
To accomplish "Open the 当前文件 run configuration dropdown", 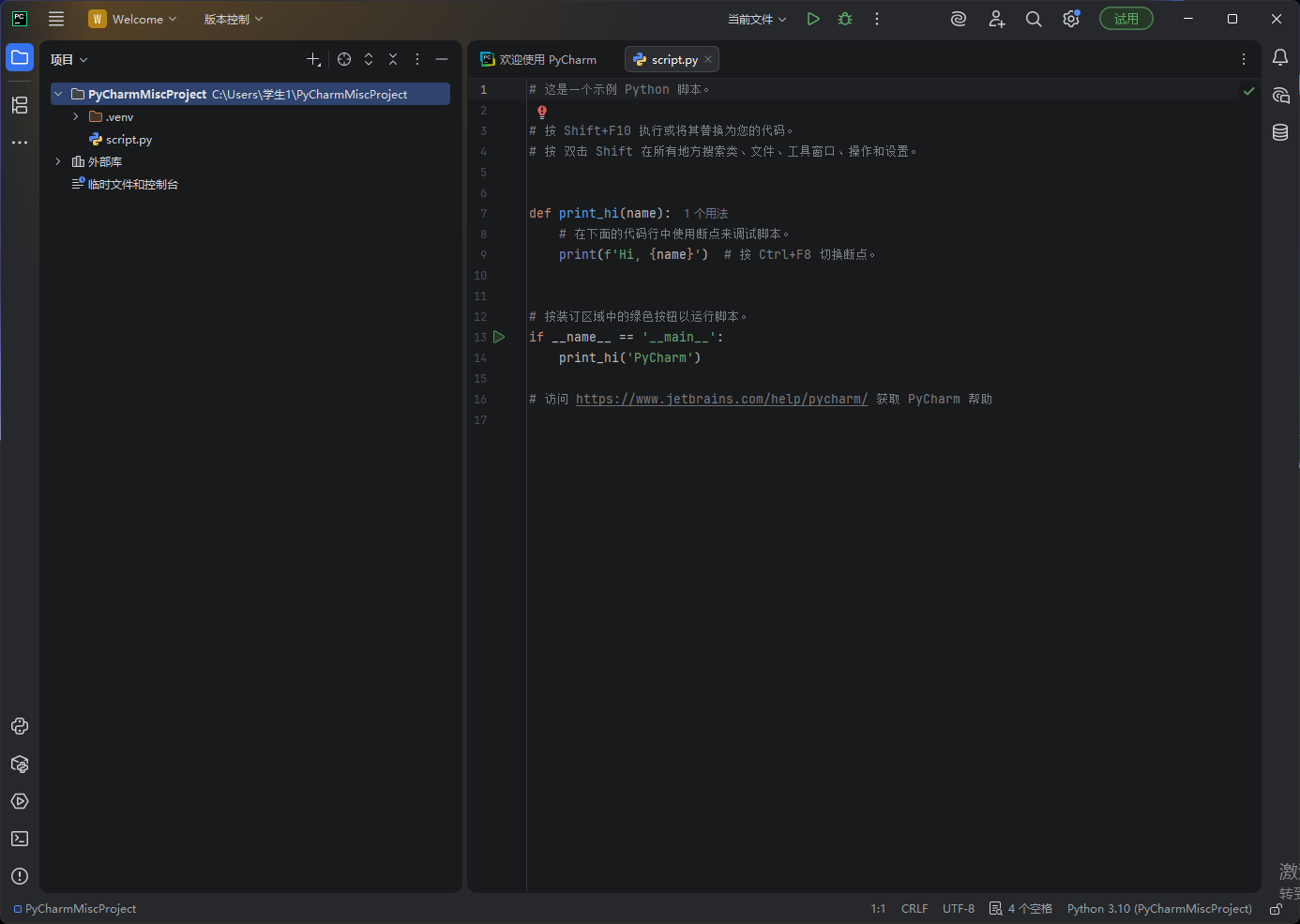I will tap(757, 19).
